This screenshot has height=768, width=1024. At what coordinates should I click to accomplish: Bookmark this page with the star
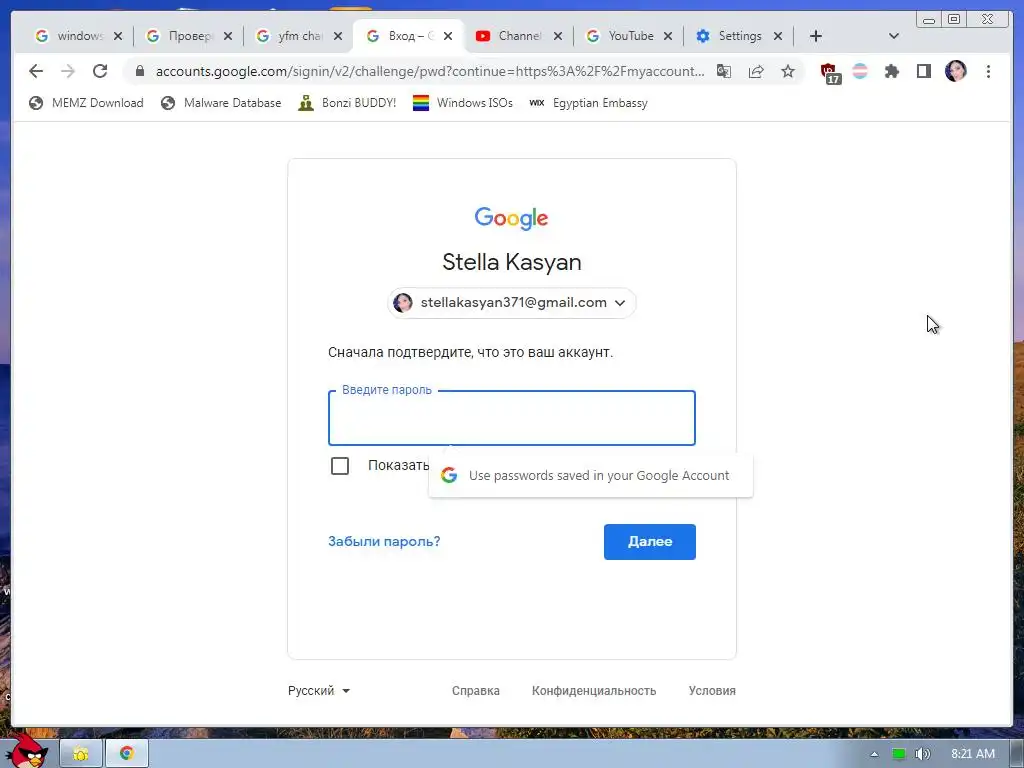click(788, 71)
